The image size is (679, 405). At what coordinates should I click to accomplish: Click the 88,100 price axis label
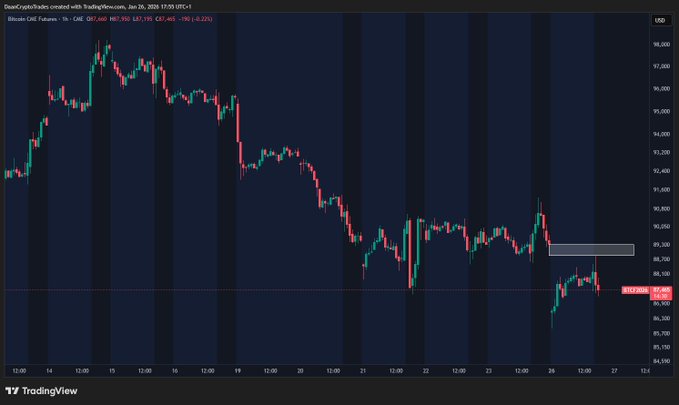coord(661,274)
